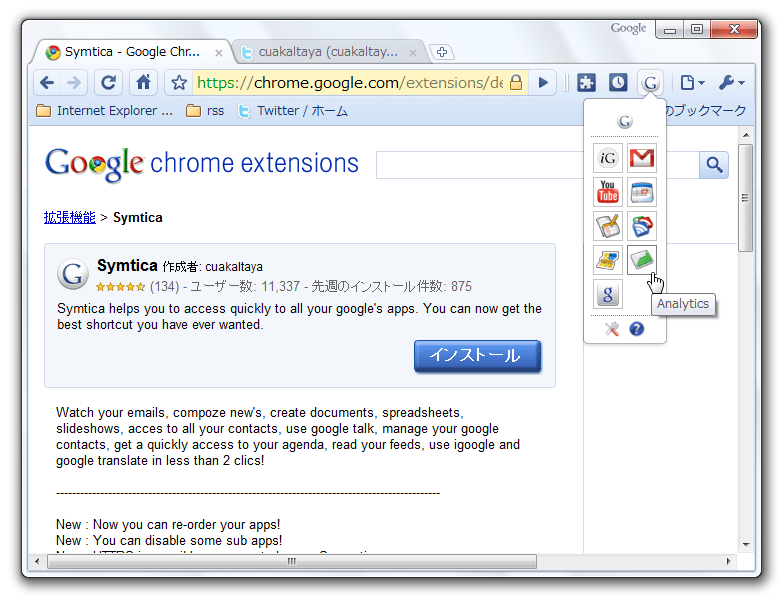Open the clock extension button

[618, 82]
